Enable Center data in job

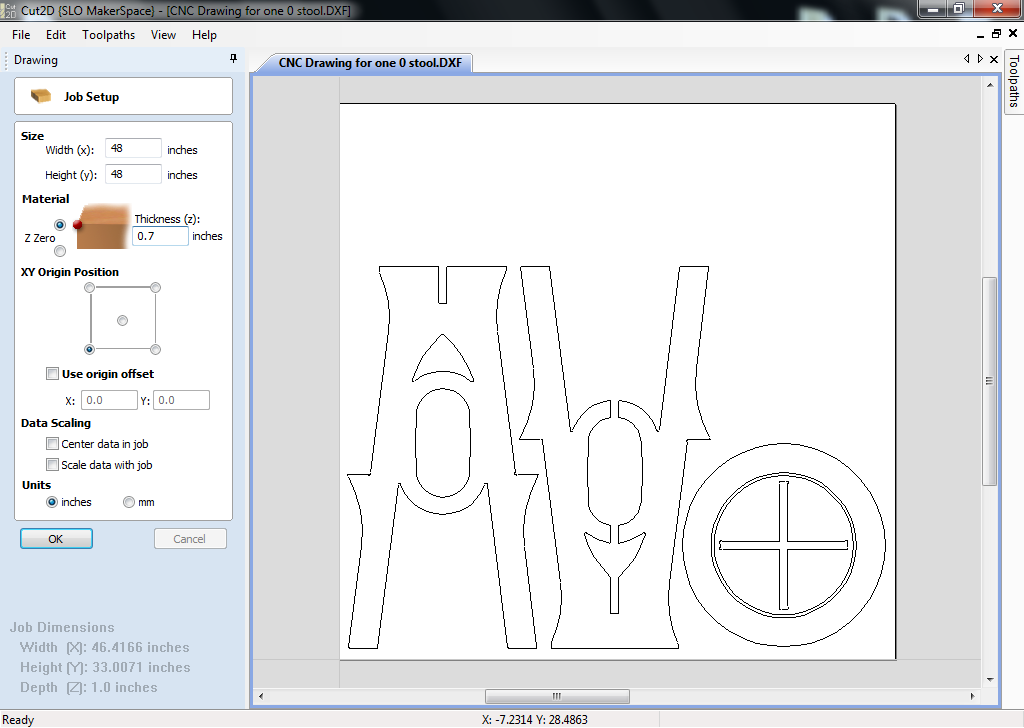click(52, 444)
